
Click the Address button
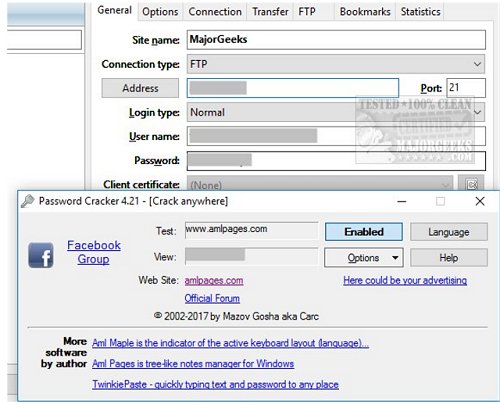140,88
